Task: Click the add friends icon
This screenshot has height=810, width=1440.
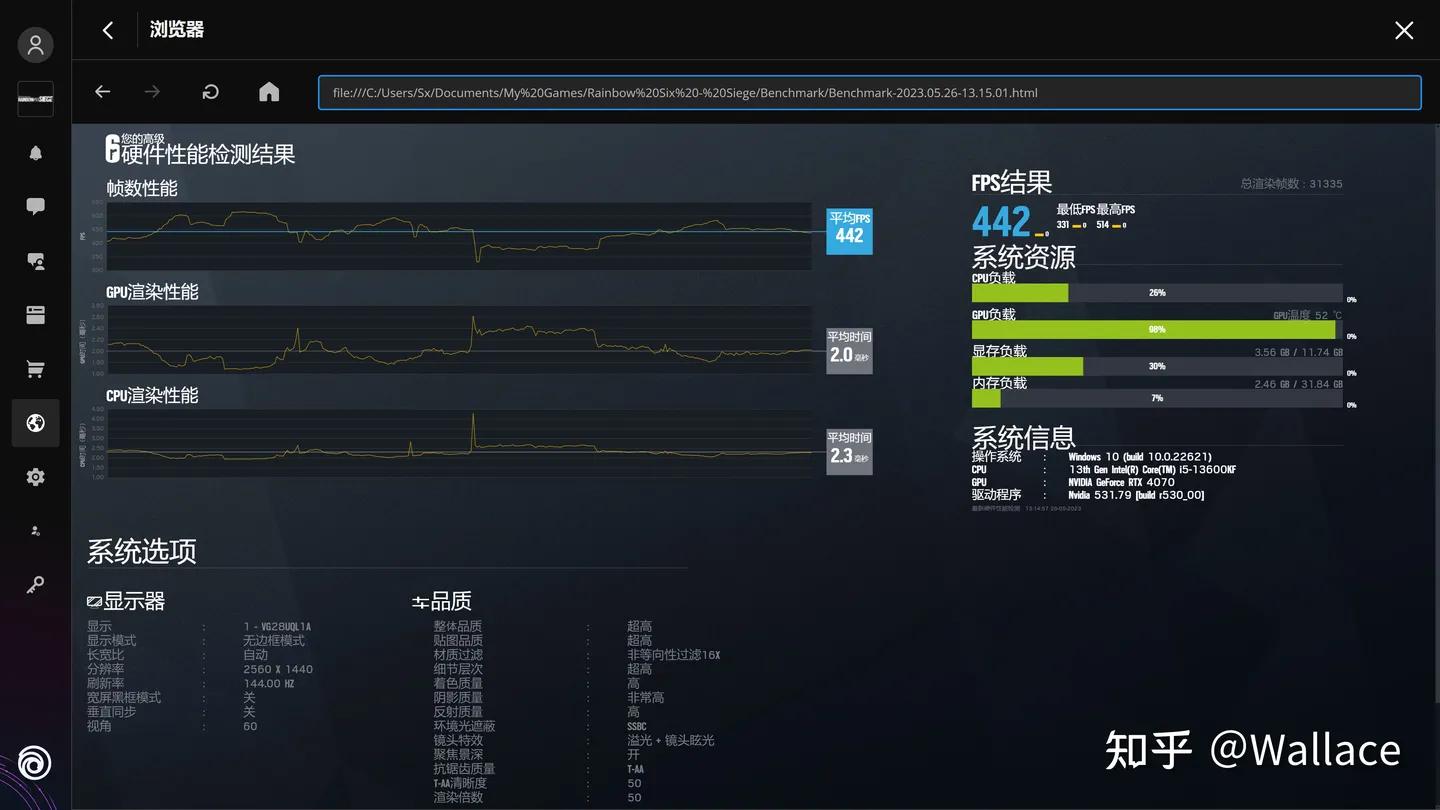Action: (x=35, y=530)
